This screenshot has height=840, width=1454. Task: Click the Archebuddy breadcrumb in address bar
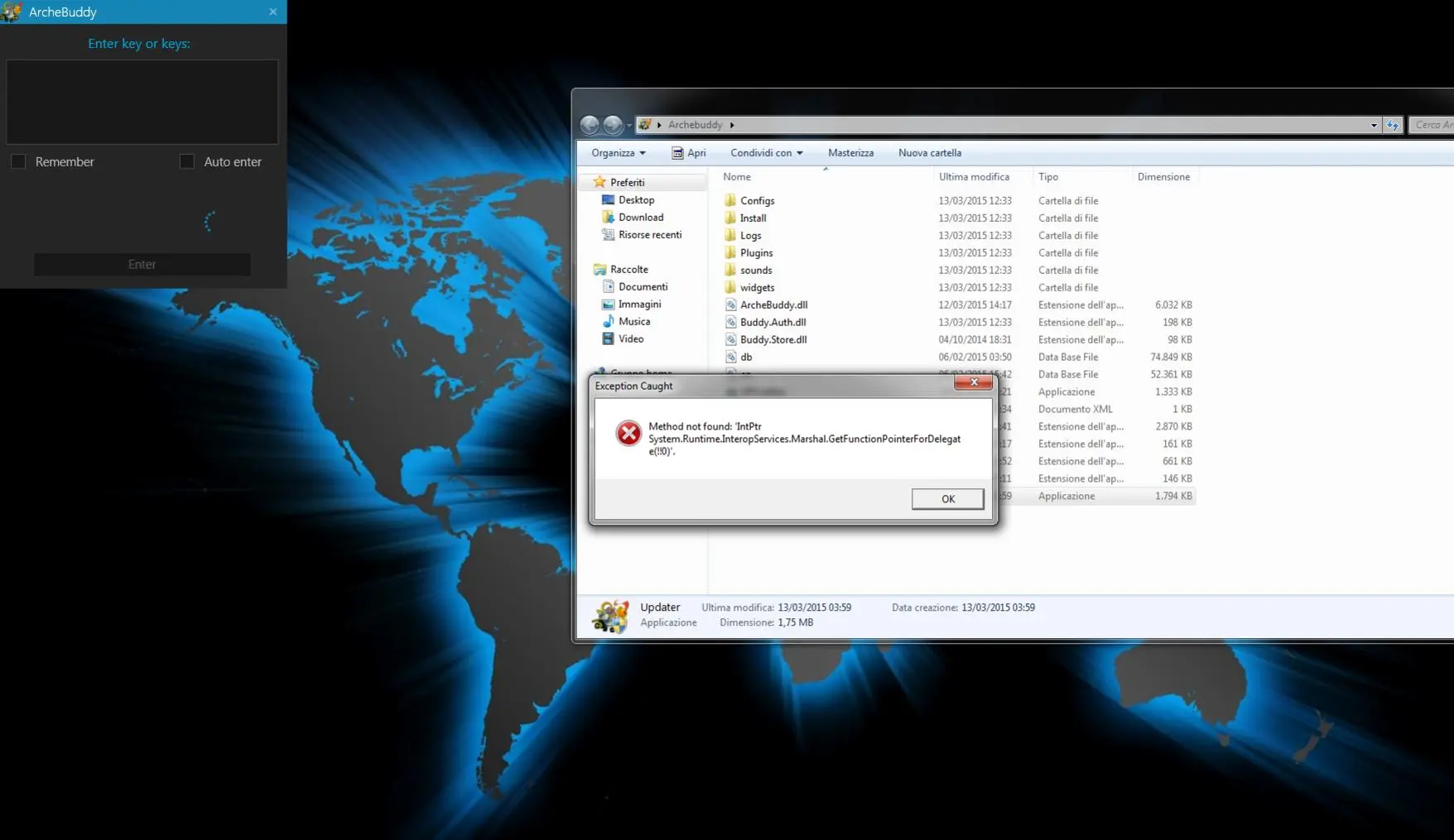696,125
